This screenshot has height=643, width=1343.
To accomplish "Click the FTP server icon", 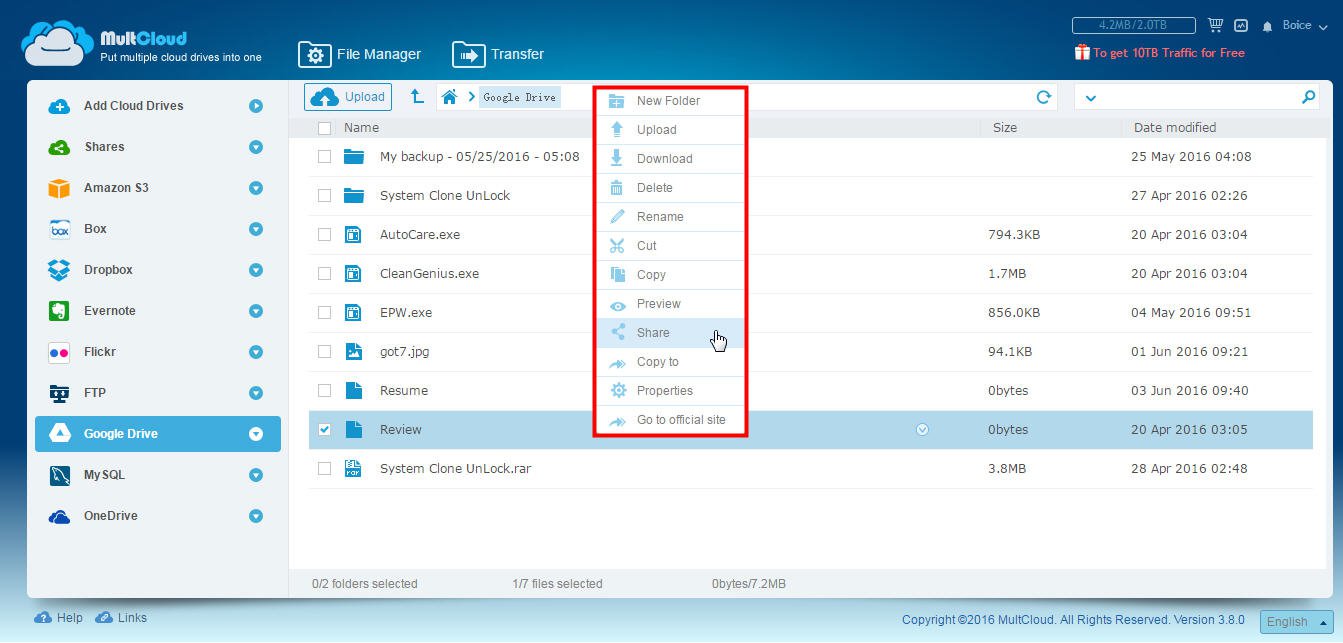I will pos(59,393).
